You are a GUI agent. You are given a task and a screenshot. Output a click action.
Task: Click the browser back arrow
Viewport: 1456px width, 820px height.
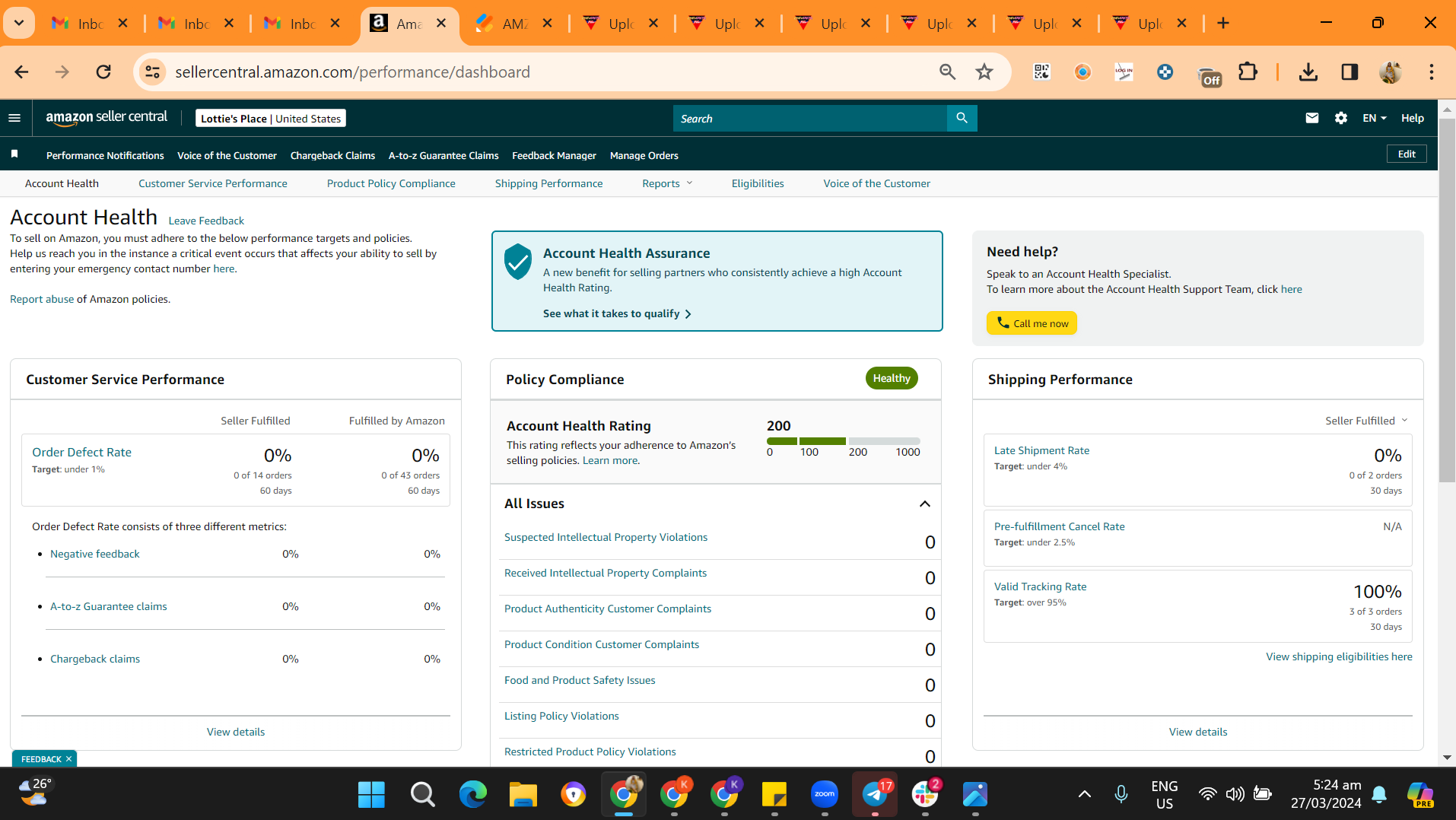pyautogui.click(x=21, y=72)
